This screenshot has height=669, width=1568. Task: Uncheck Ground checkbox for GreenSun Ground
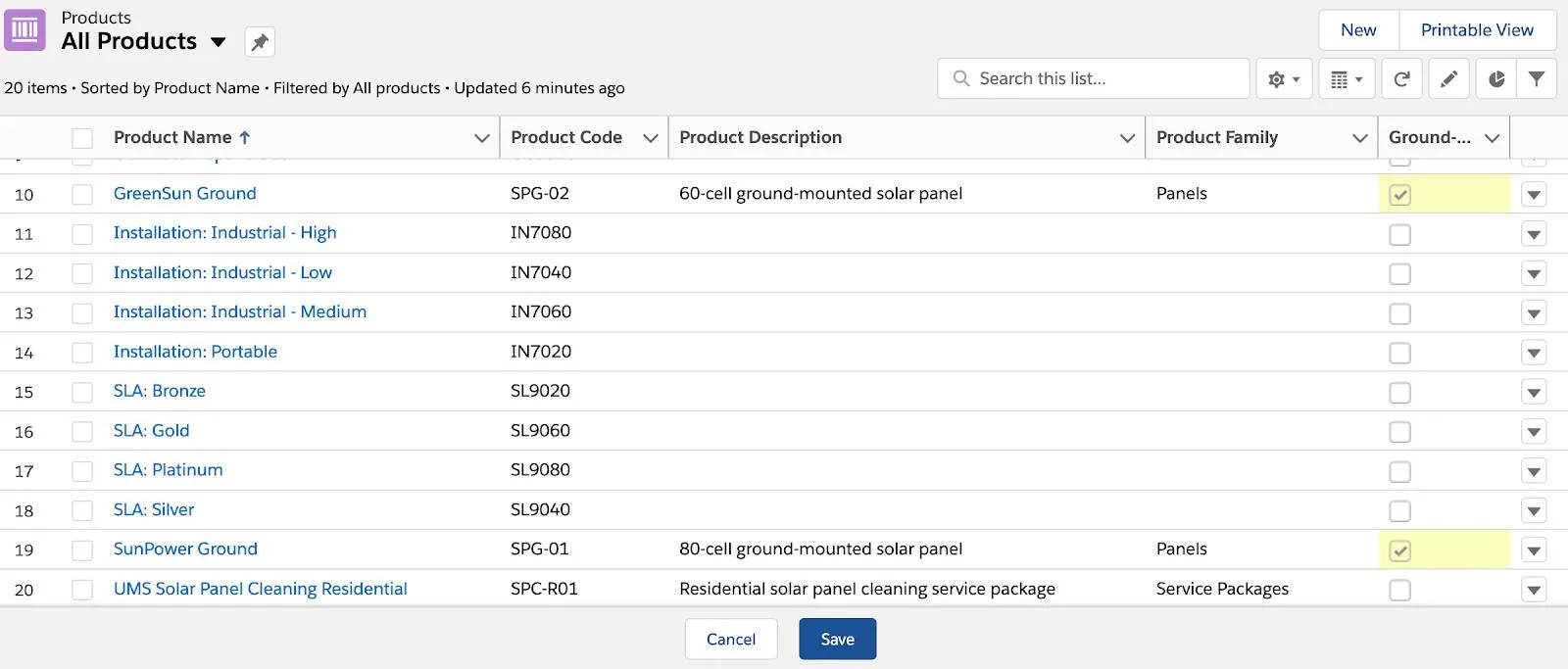click(1400, 195)
